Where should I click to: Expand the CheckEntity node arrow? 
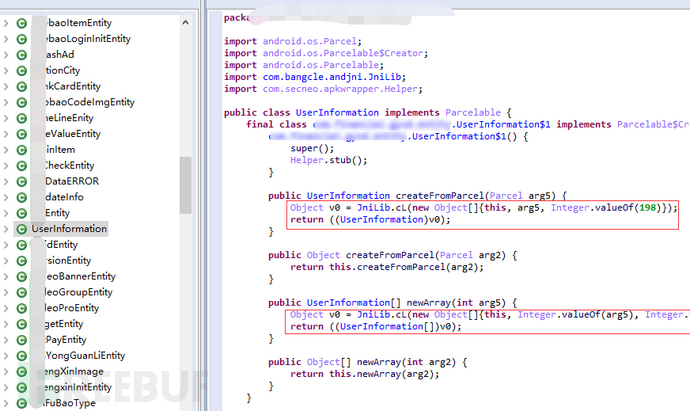click(x=6, y=165)
